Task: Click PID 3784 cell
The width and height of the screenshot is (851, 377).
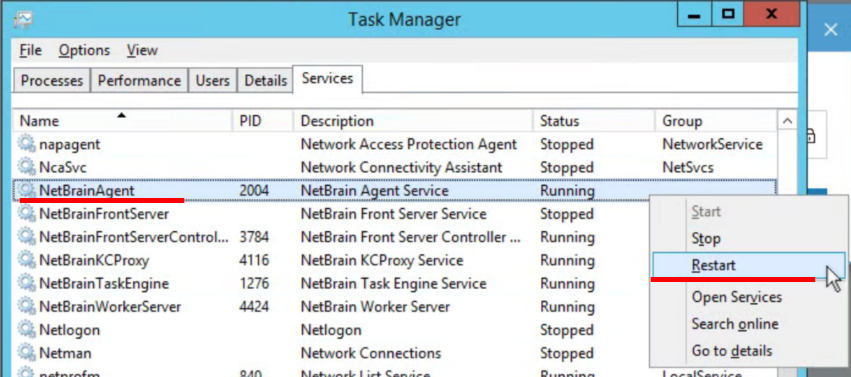Action: (x=254, y=237)
